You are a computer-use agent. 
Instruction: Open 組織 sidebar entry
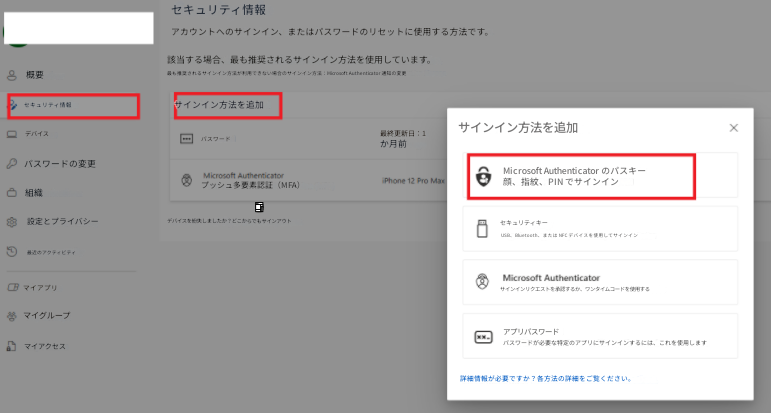tap(34, 193)
